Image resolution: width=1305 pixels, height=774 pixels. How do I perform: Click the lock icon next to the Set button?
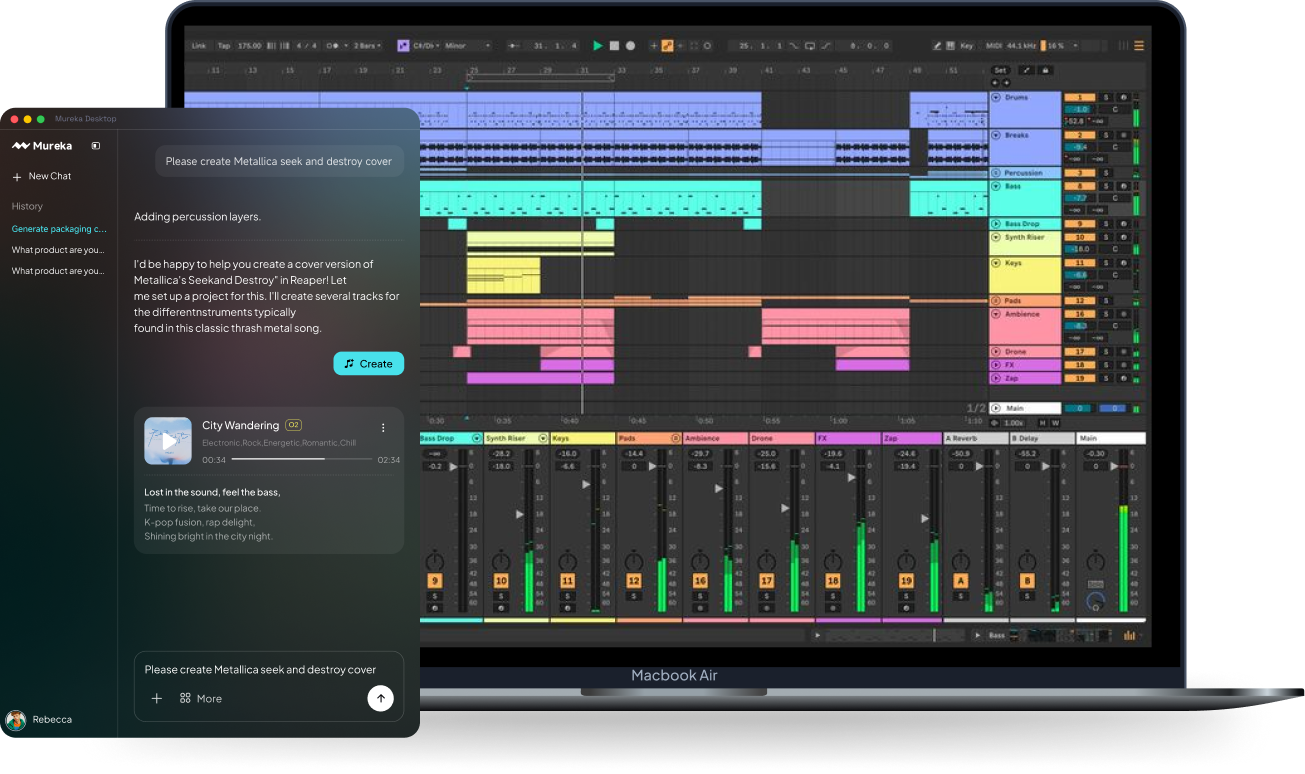click(1045, 70)
